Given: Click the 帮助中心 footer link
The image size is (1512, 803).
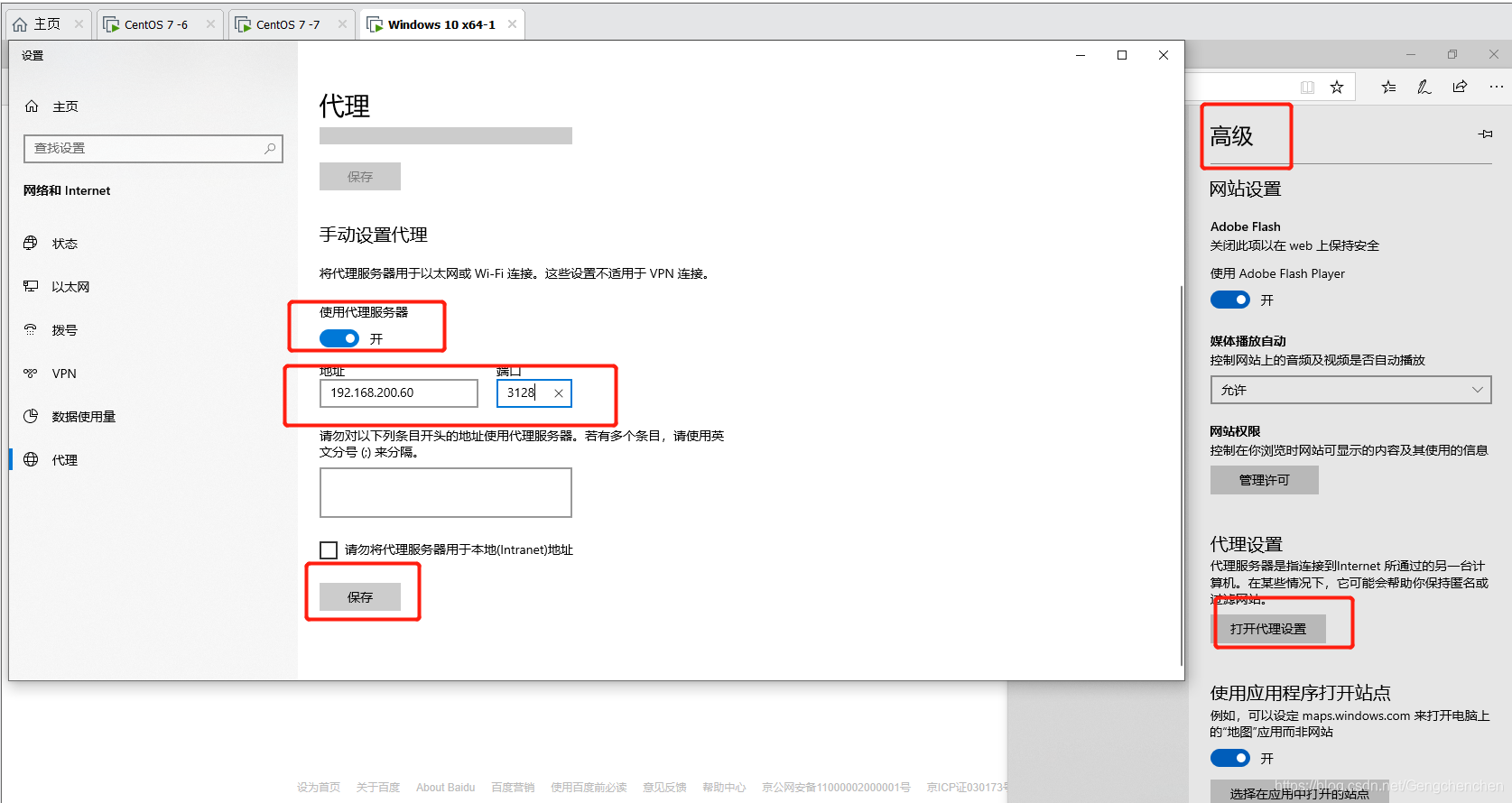Looking at the screenshot, I should coord(724,788).
